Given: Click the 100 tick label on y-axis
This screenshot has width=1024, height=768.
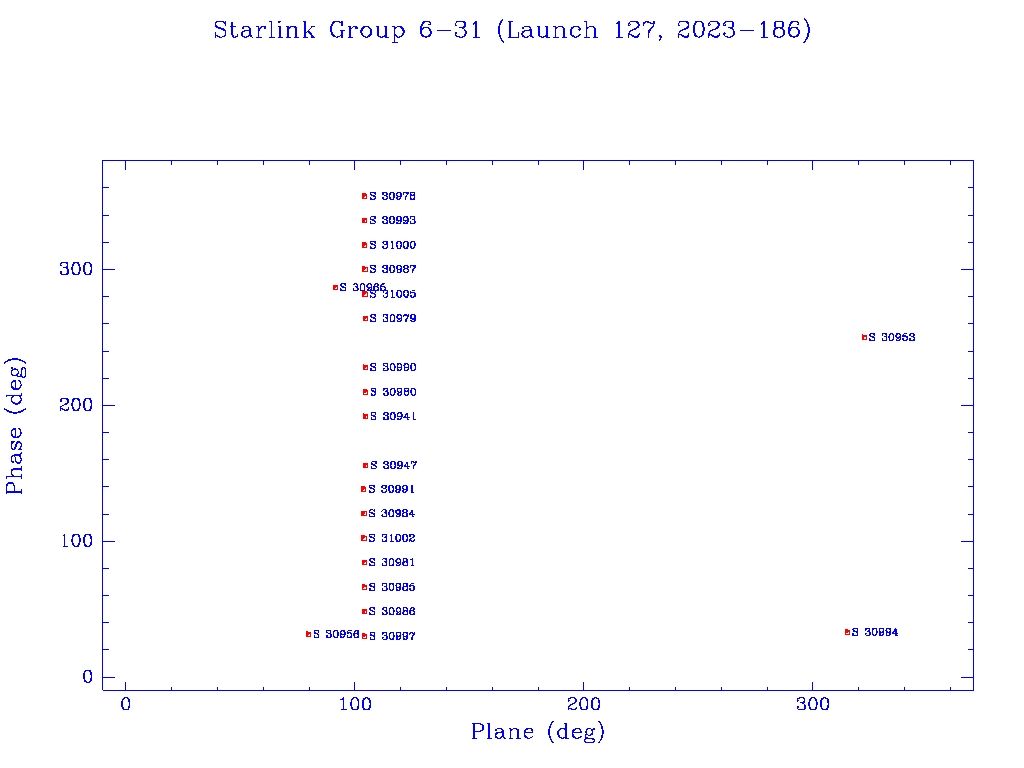Looking at the screenshot, I should click(x=74, y=541).
